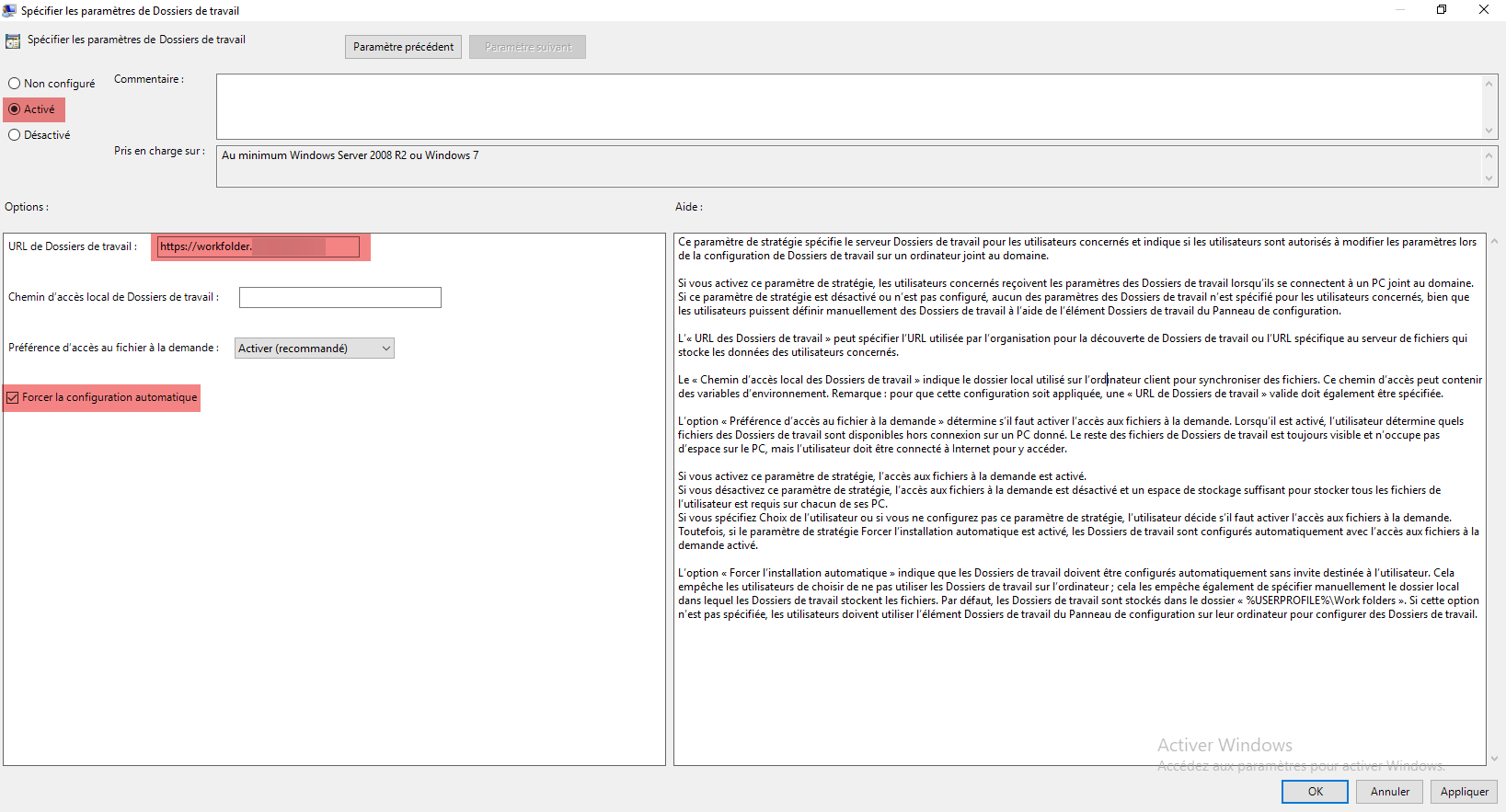This screenshot has width=1506, height=812.
Task: Toggle Forcer la configuration automatique checkbox
Action: [13, 398]
